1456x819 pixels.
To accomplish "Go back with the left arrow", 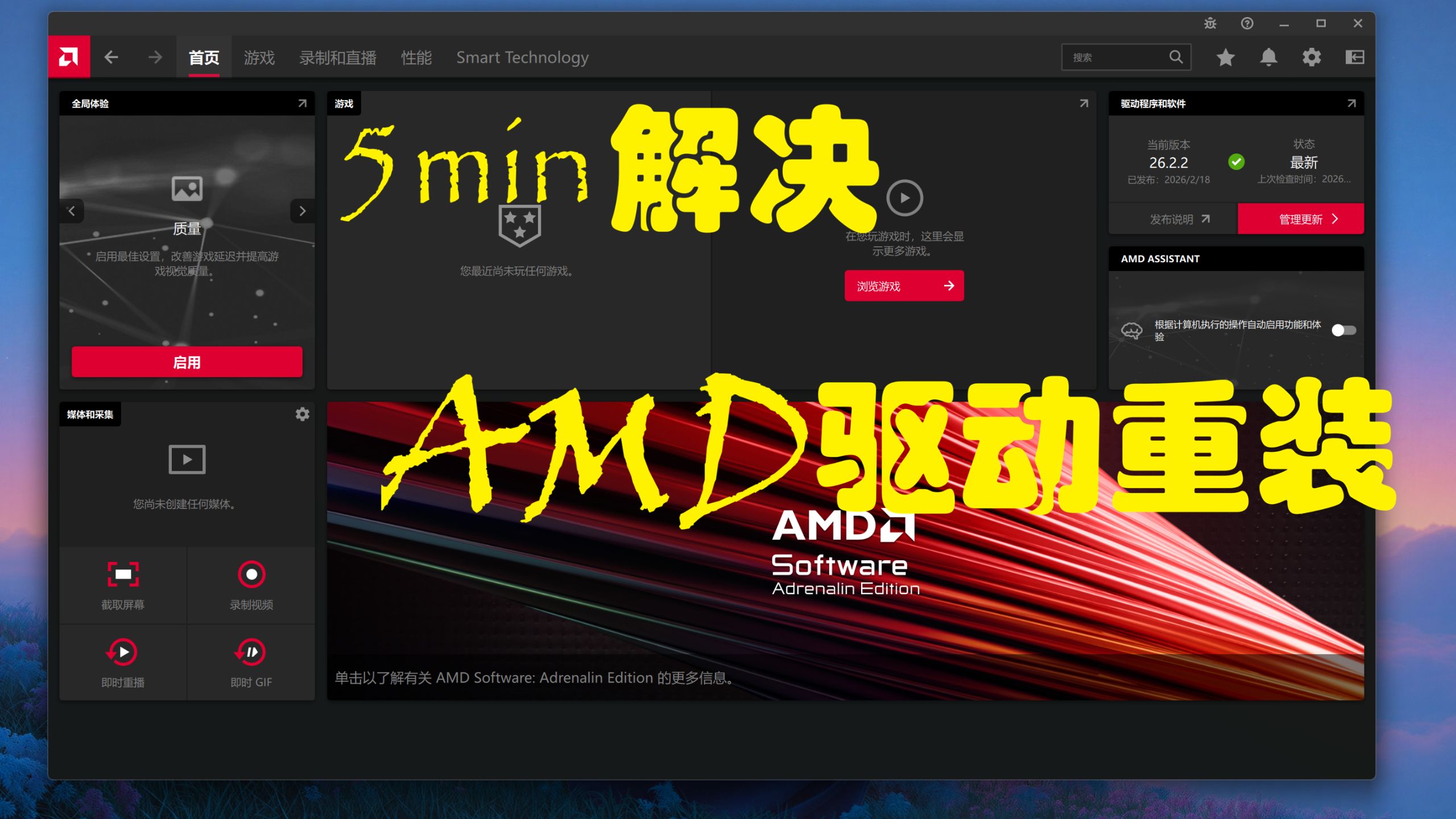I will pos(111,57).
